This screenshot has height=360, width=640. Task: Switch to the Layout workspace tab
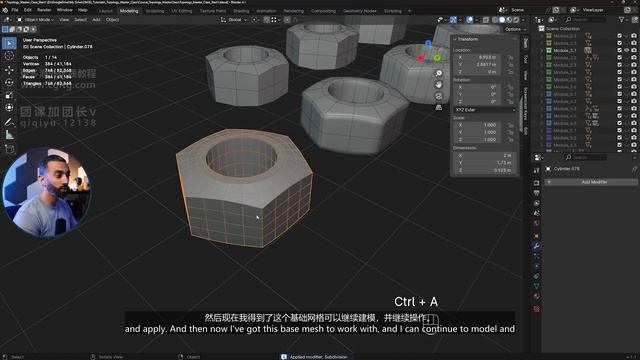(x=105, y=11)
